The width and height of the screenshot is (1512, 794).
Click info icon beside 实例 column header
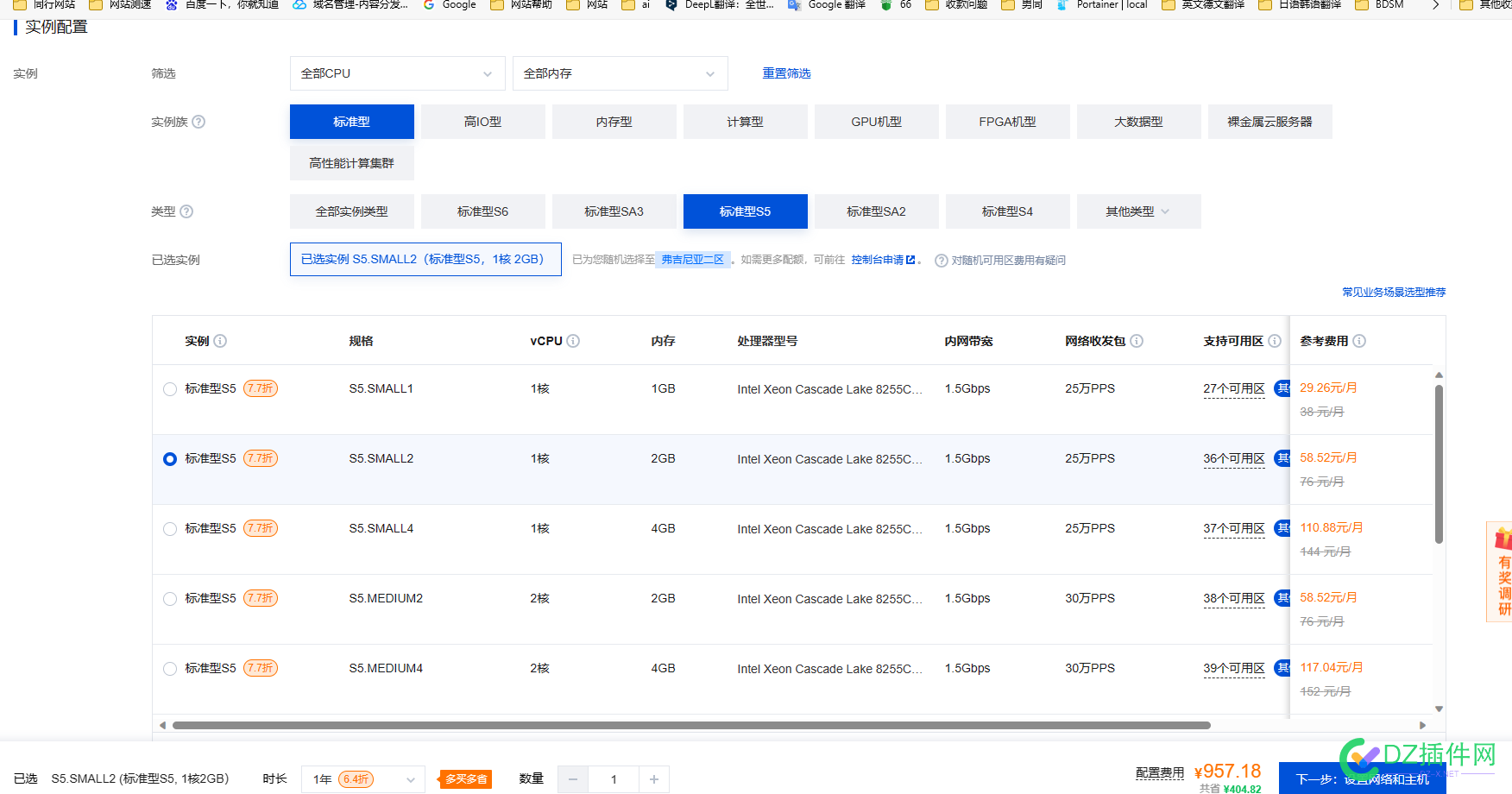(220, 341)
